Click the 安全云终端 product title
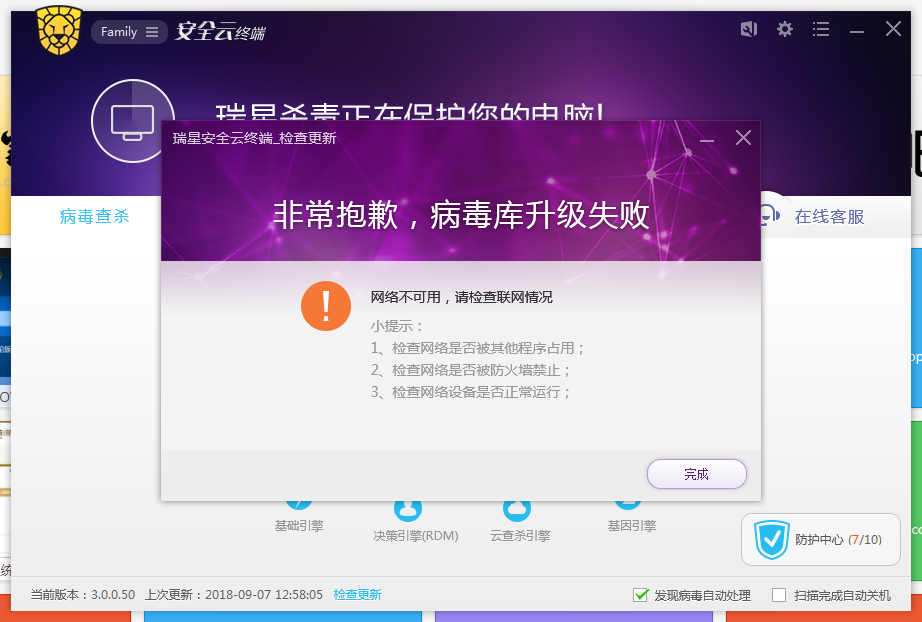Viewport: 922px width, 622px height. pyautogui.click(x=221, y=31)
